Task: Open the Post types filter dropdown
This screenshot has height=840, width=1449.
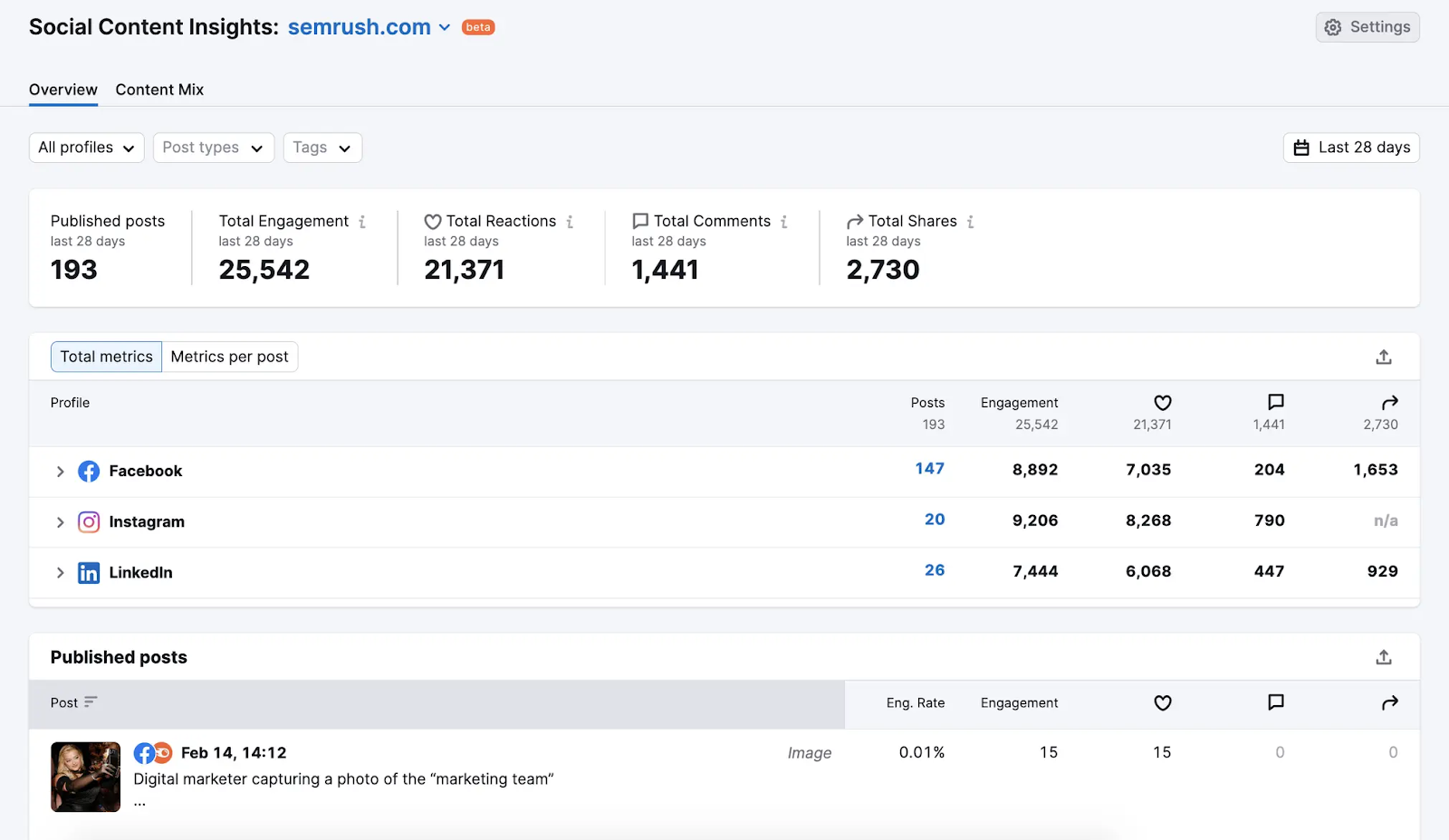Action: (x=213, y=147)
